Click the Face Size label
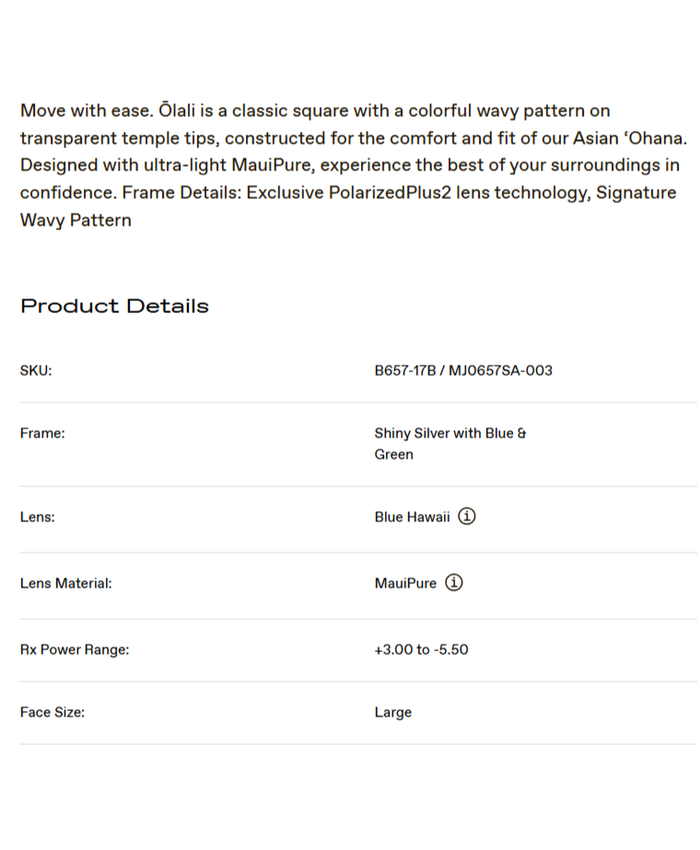 tap(52, 712)
